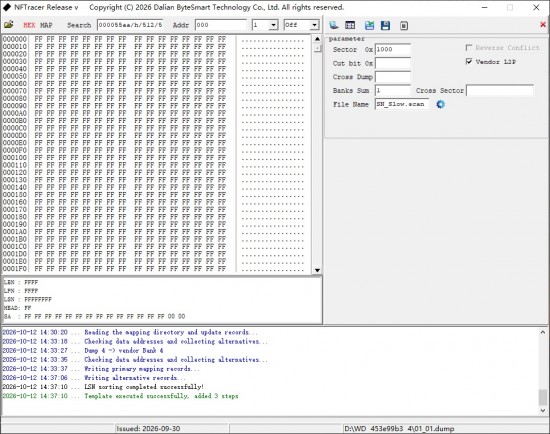
Task: Click the green import template icon
Action: (369, 25)
